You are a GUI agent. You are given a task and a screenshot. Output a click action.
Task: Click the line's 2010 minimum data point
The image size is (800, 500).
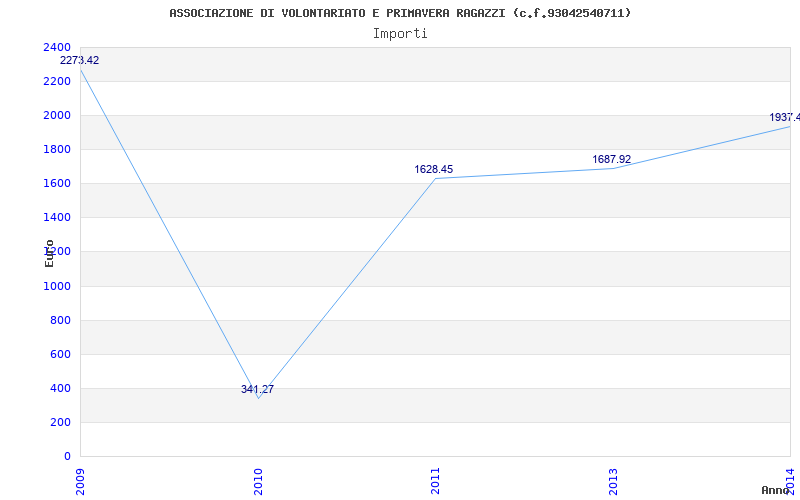point(258,398)
